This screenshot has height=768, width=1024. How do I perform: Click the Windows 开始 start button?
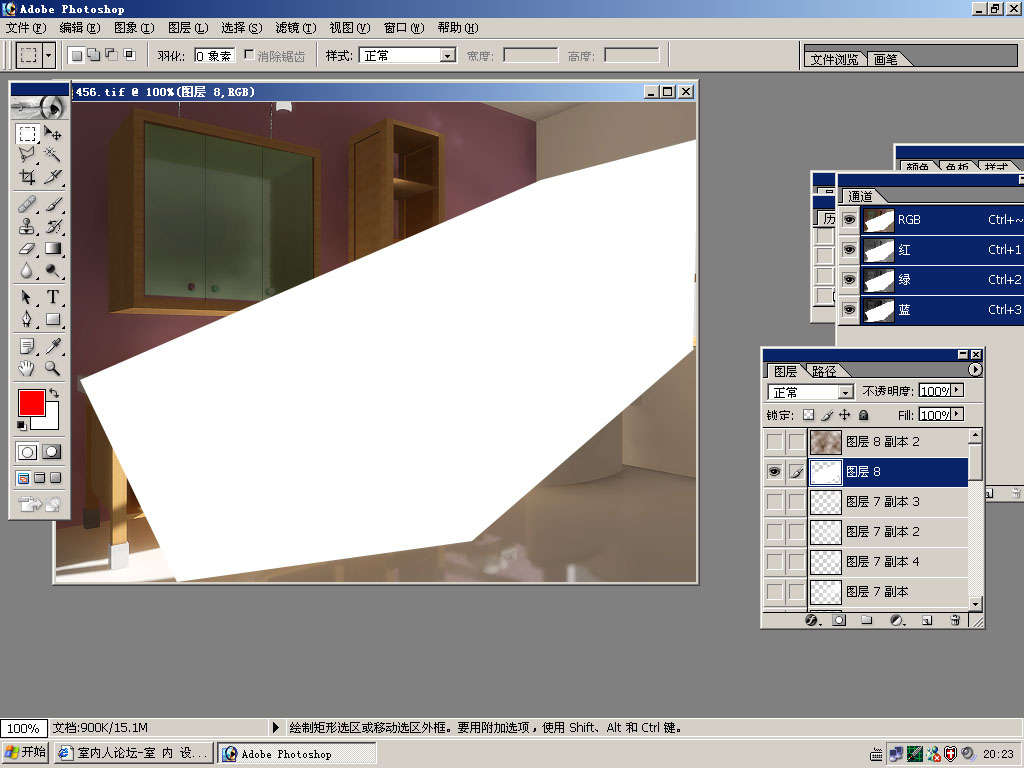pyautogui.click(x=25, y=753)
